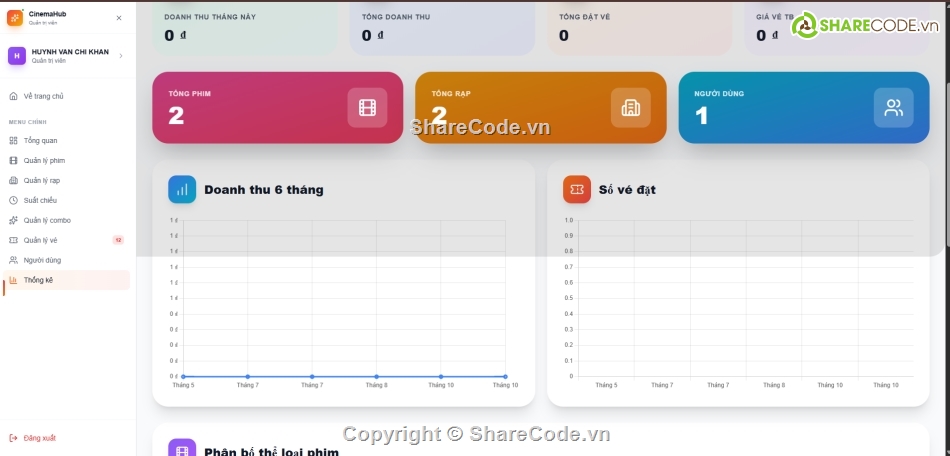Click the bar chart icon beside Doanh thu 6 tháng
The image size is (950, 456).
[x=182, y=189]
